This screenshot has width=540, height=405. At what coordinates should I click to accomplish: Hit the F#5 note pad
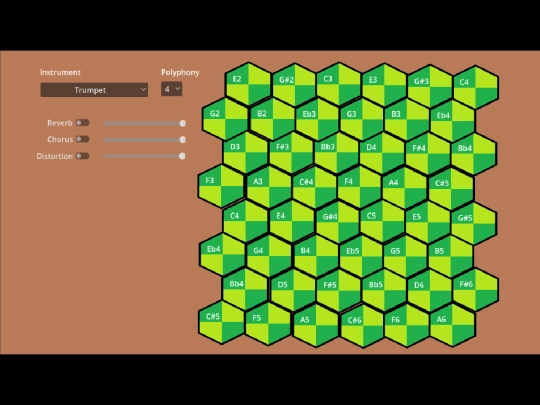339,291
